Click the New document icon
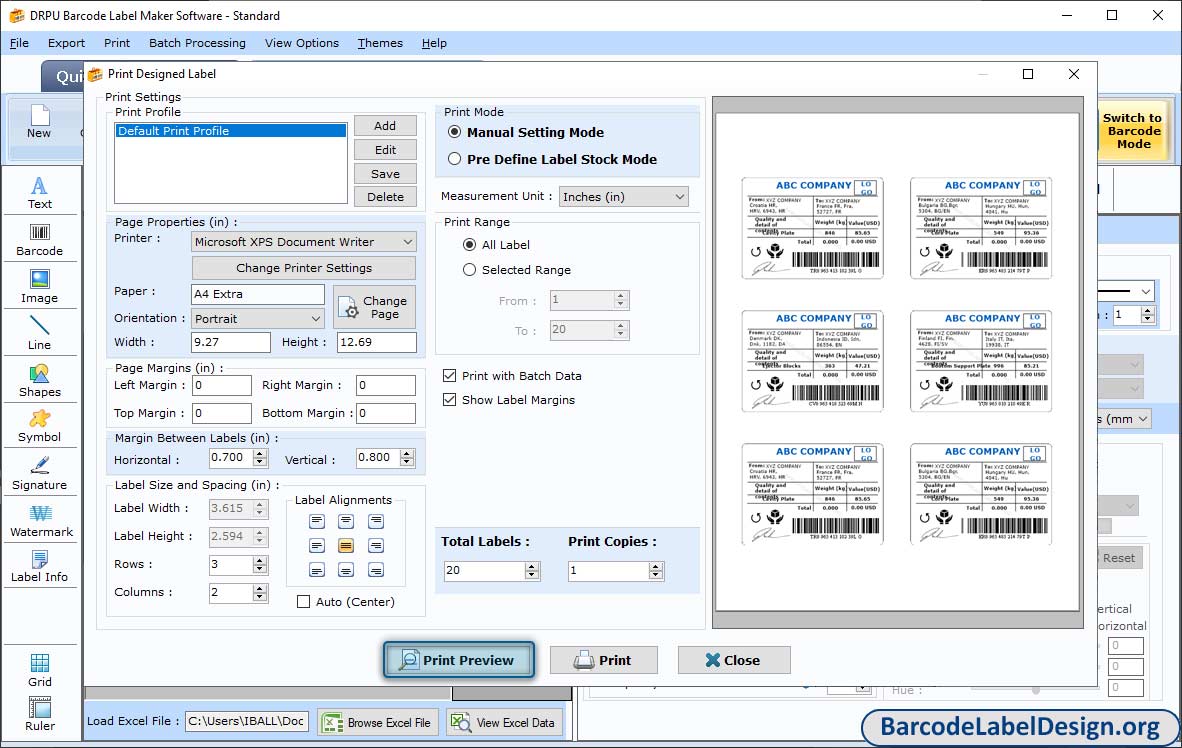 [x=39, y=122]
